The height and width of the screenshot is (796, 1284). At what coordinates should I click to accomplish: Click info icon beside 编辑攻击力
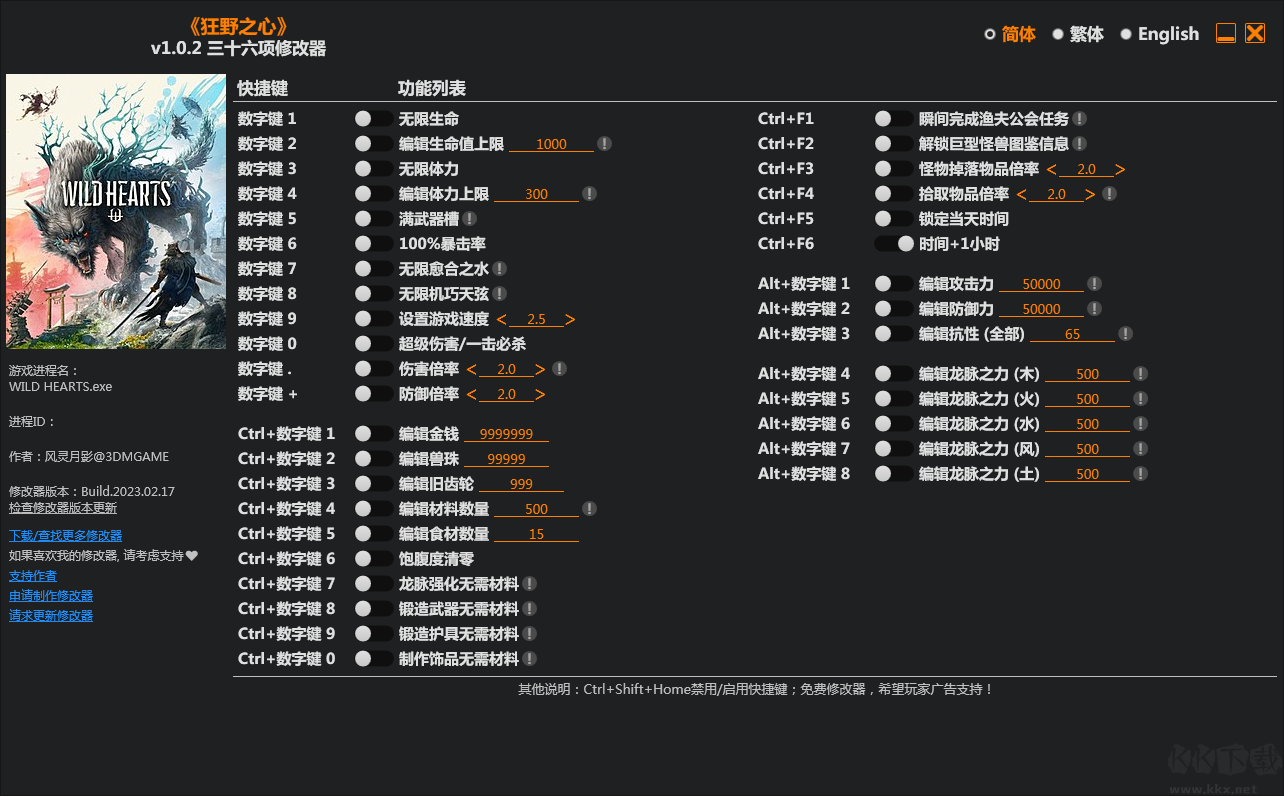[1094, 284]
